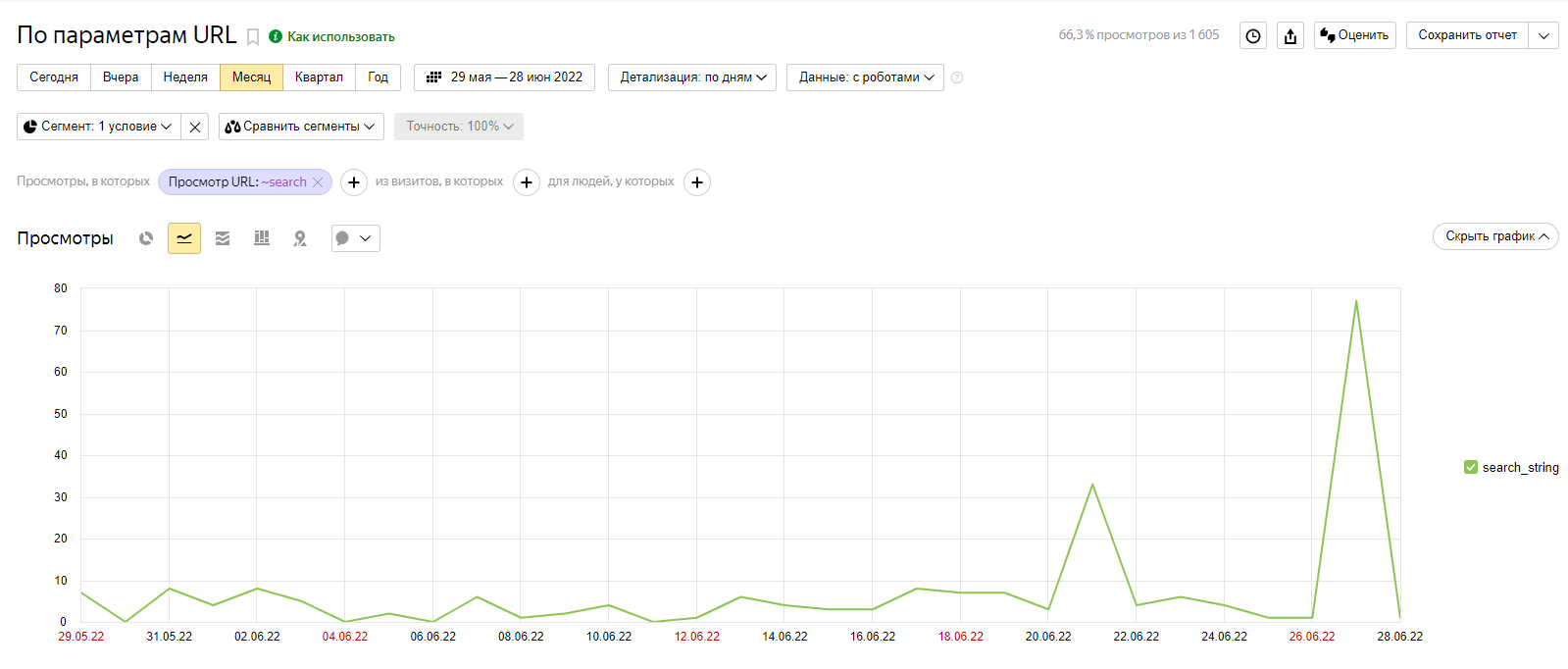The height and width of the screenshot is (669, 1568).
Task: Switch to stacked area chart icon
Action: 223,238
